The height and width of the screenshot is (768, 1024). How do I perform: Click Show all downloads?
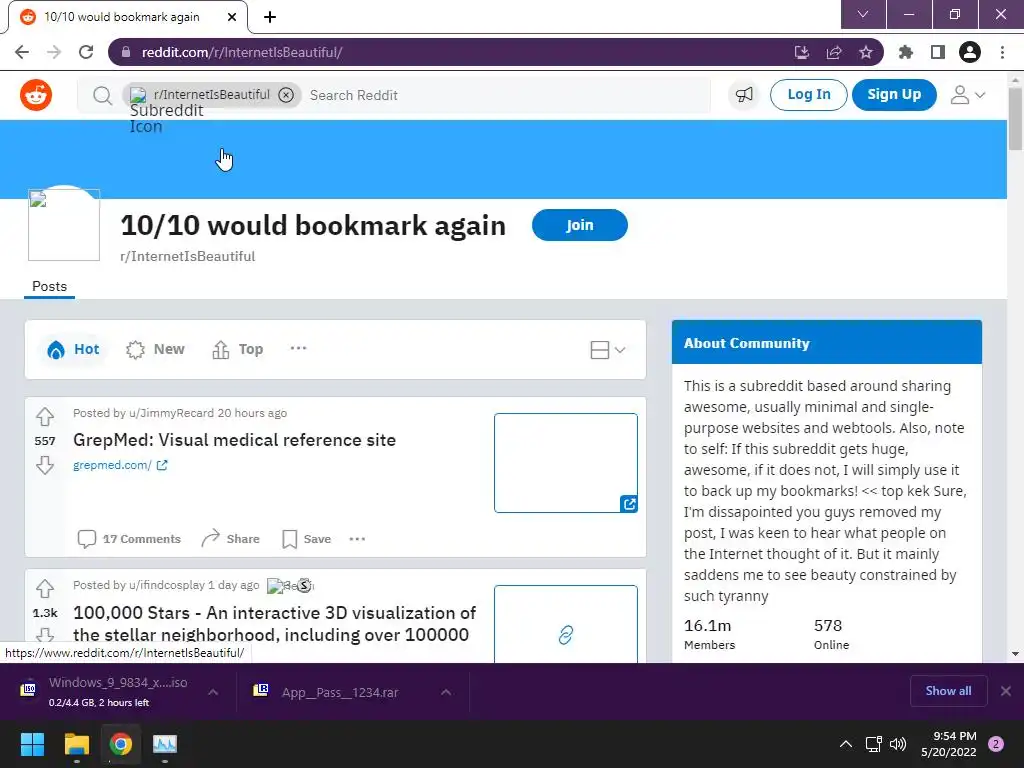[948, 691]
